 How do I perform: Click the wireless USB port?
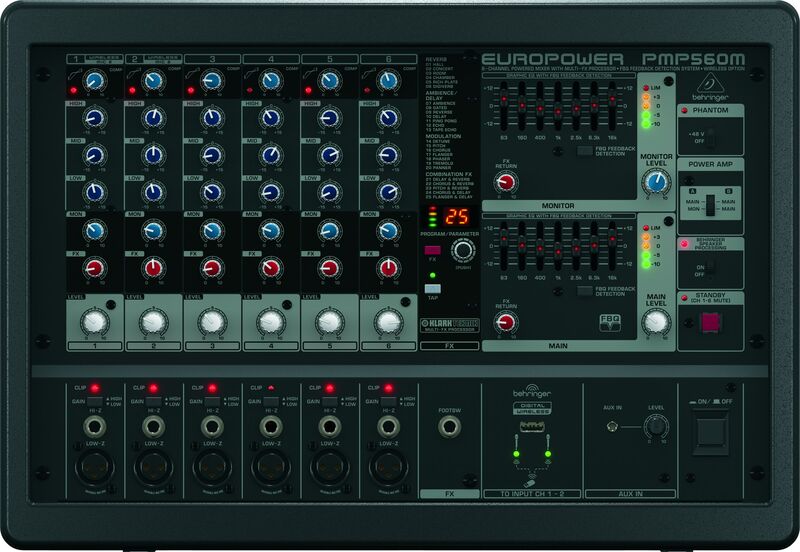tap(532, 427)
